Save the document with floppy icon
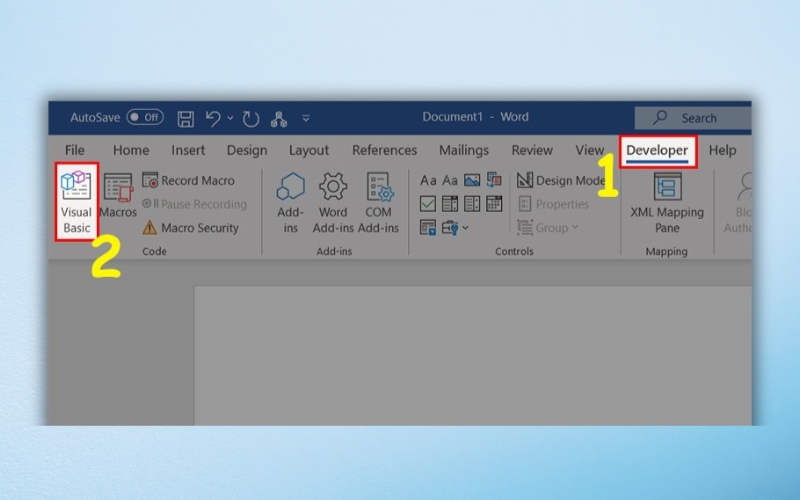 tap(185, 118)
